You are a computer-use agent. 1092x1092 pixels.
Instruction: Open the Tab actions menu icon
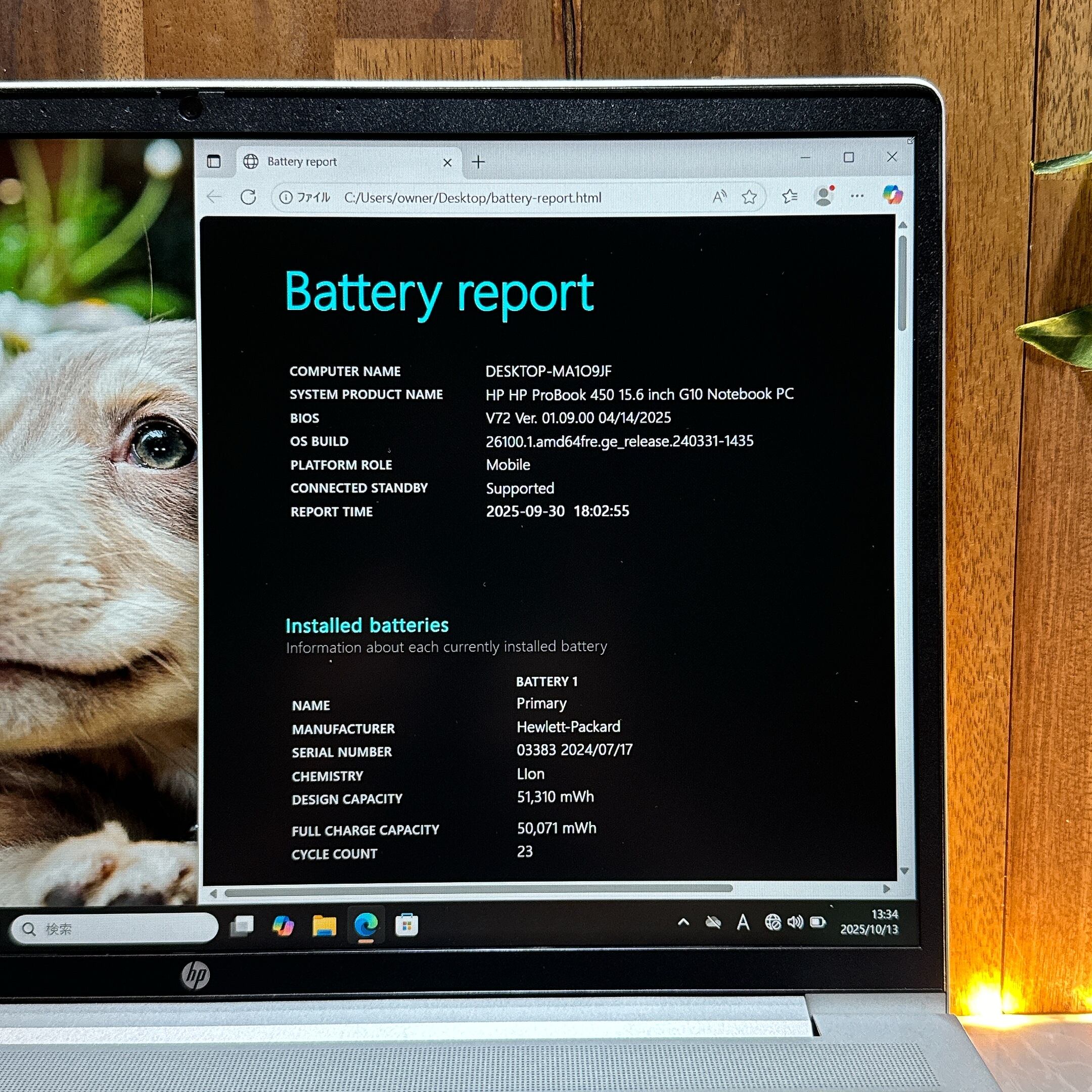coord(214,162)
